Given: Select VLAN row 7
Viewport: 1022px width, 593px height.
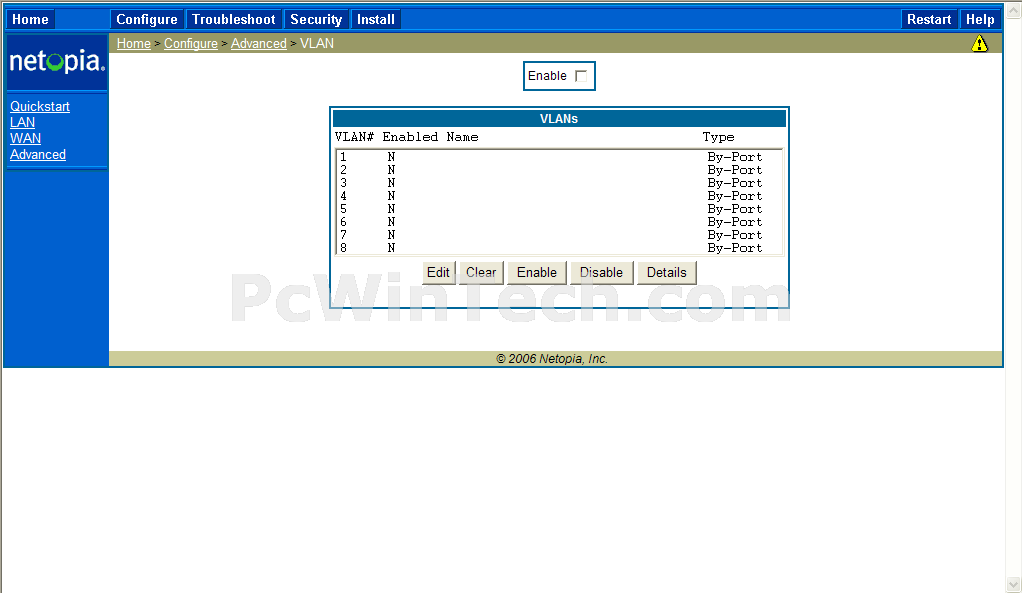Looking at the screenshot, I should 559,235.
